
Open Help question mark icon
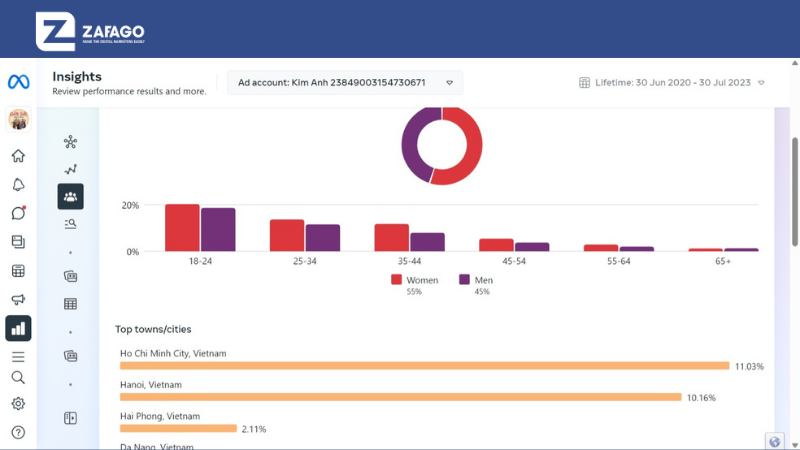click(18, 433)
